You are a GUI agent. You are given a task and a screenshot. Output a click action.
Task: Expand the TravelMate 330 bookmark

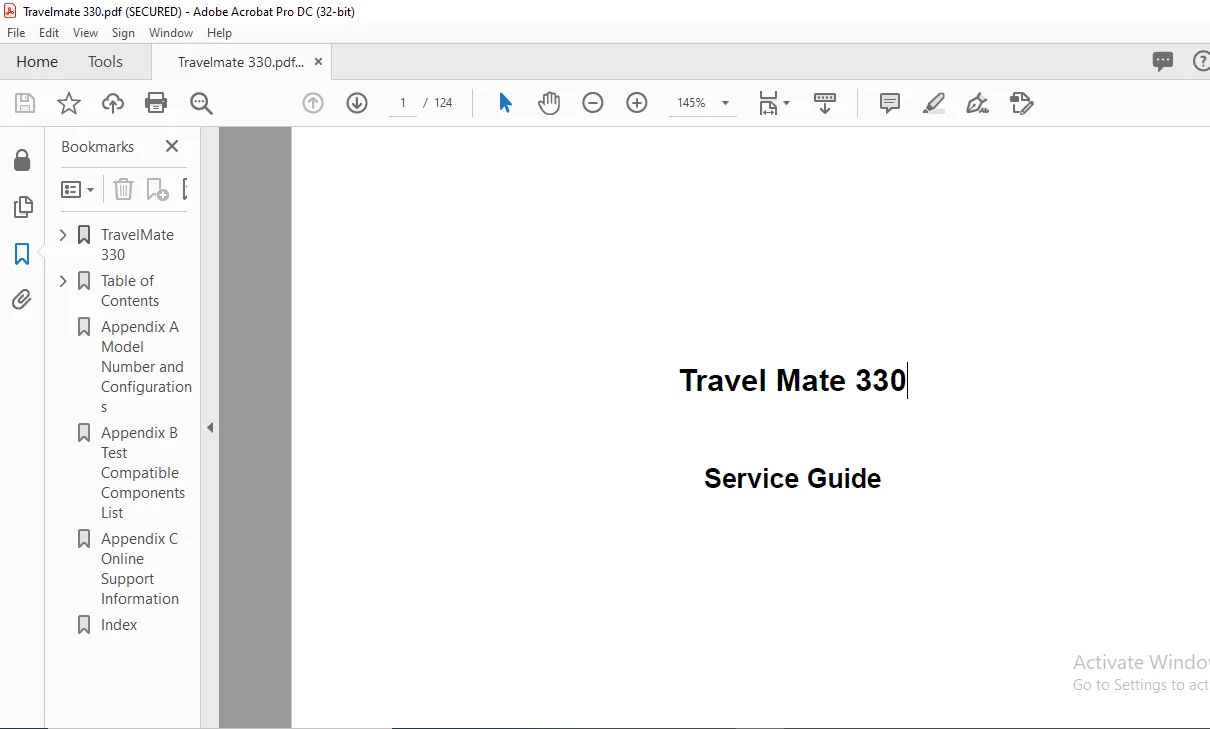click(63, 235)
